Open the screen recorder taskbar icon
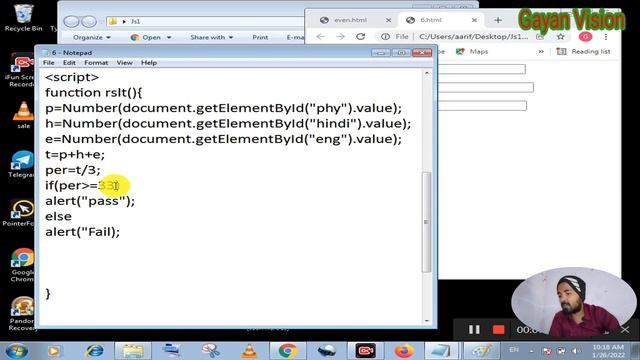 (x=365, y=351)
